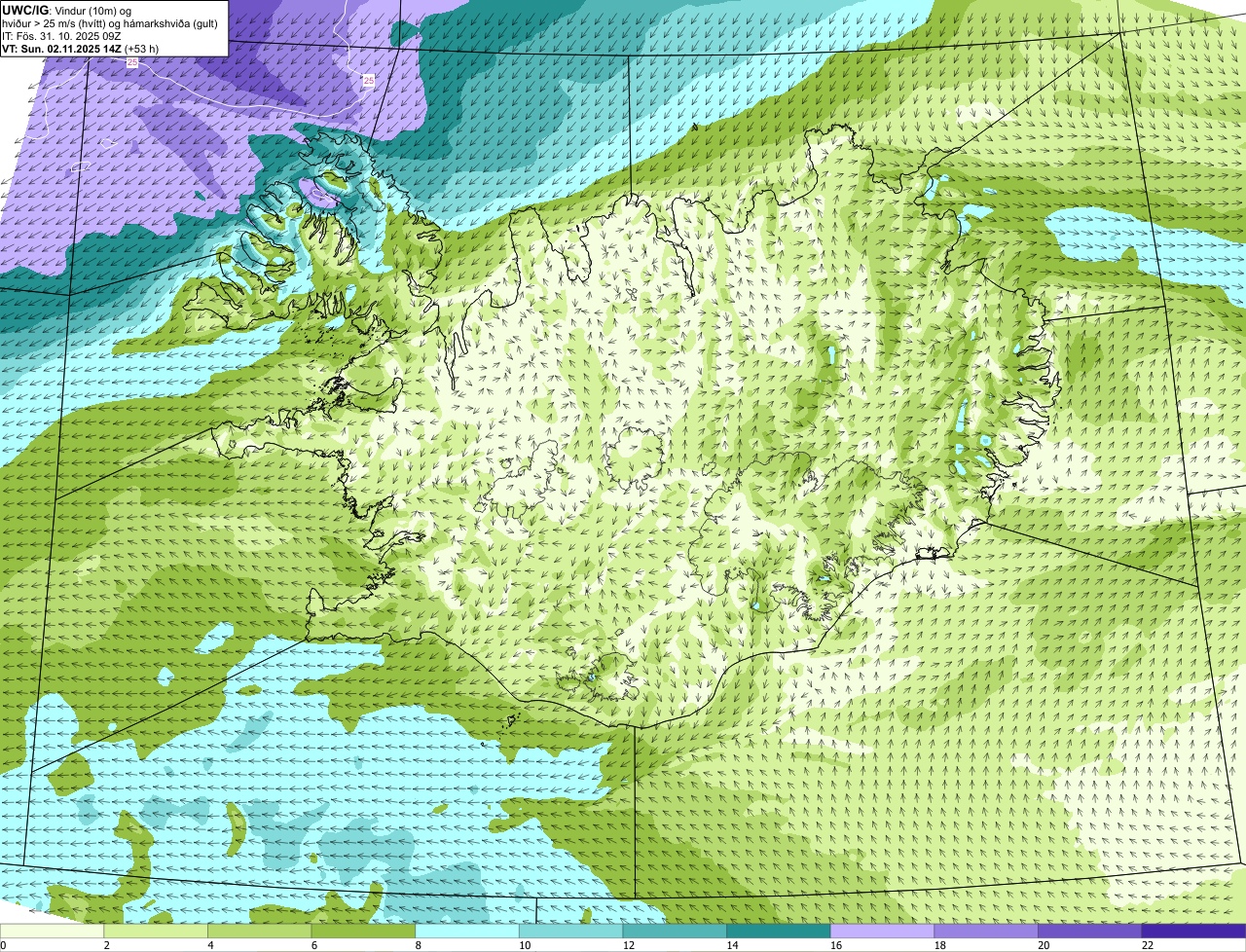Click the 8–10 m/s light cyan legend swatch
The image size is (1246, 952).
(x=467, y=932)
